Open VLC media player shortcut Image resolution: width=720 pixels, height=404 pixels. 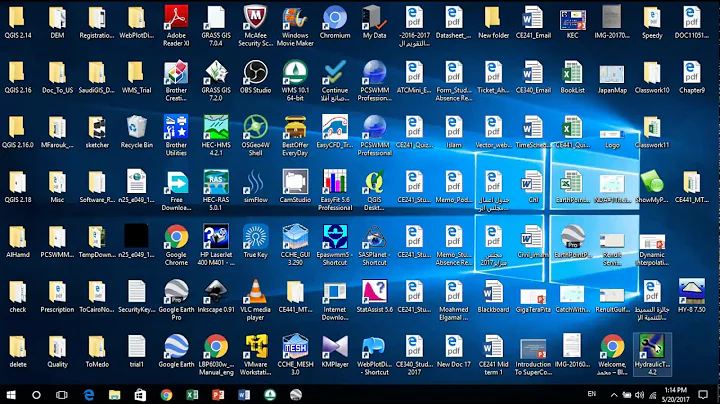click(255, 300)
